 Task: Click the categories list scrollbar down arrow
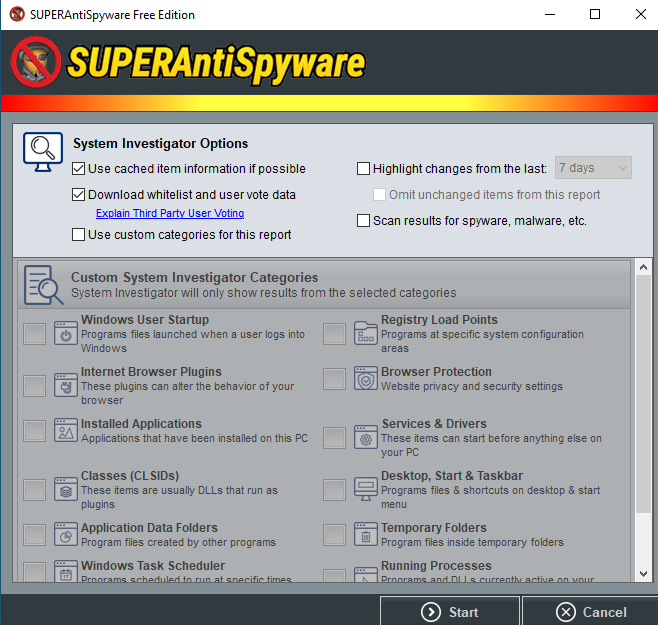point(643,573)
